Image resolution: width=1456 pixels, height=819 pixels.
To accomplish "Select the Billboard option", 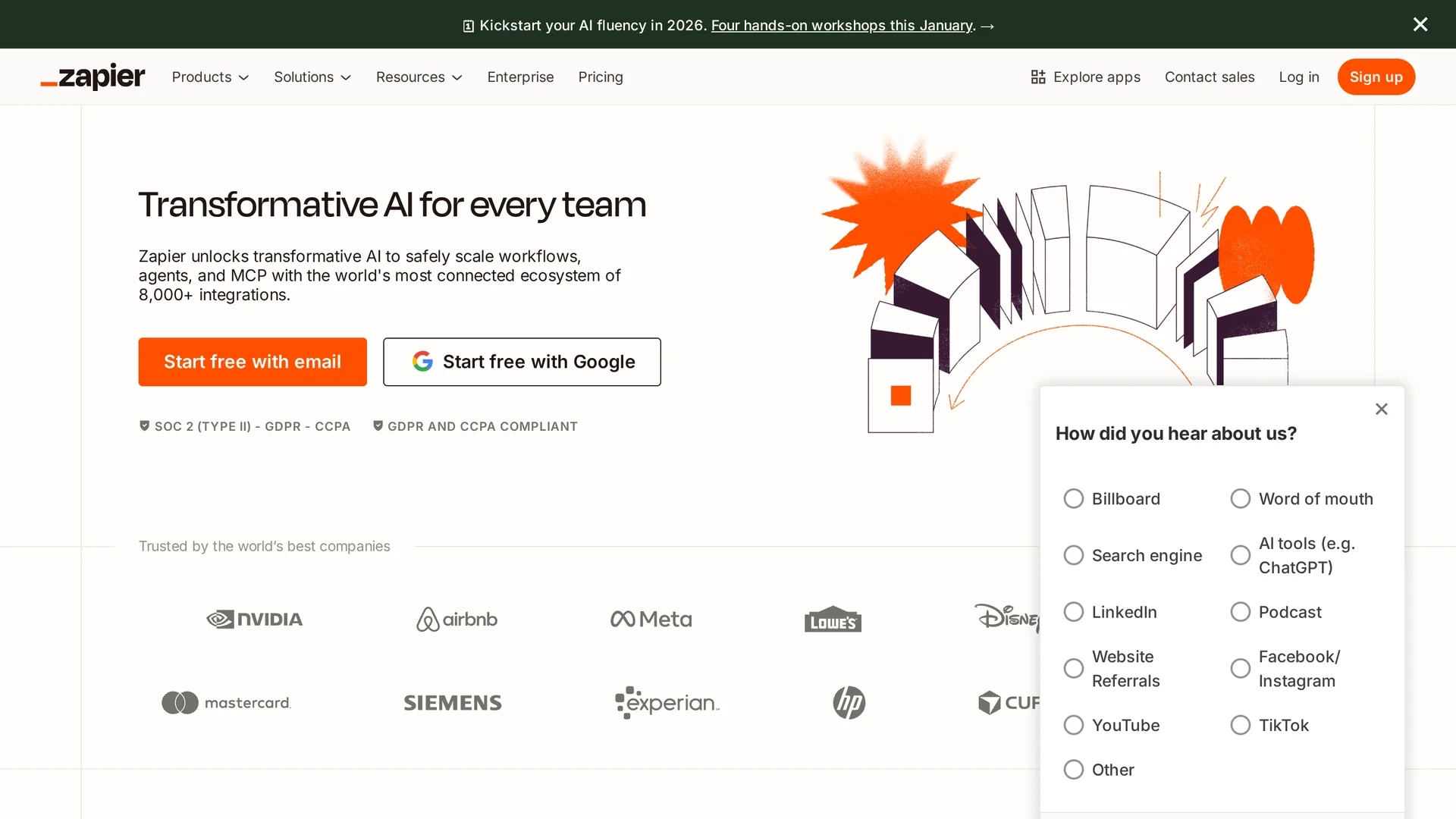I will (1073, 499).
